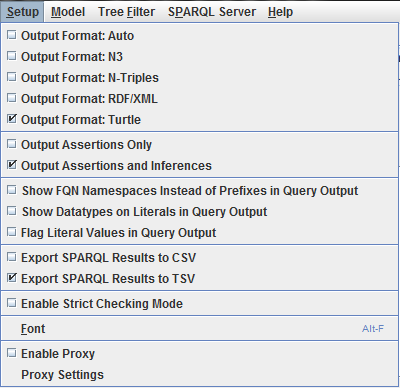The image size is (400, 388).
Task: Enable Show Datatypes on Literals option
Action: tap(199, 211)
